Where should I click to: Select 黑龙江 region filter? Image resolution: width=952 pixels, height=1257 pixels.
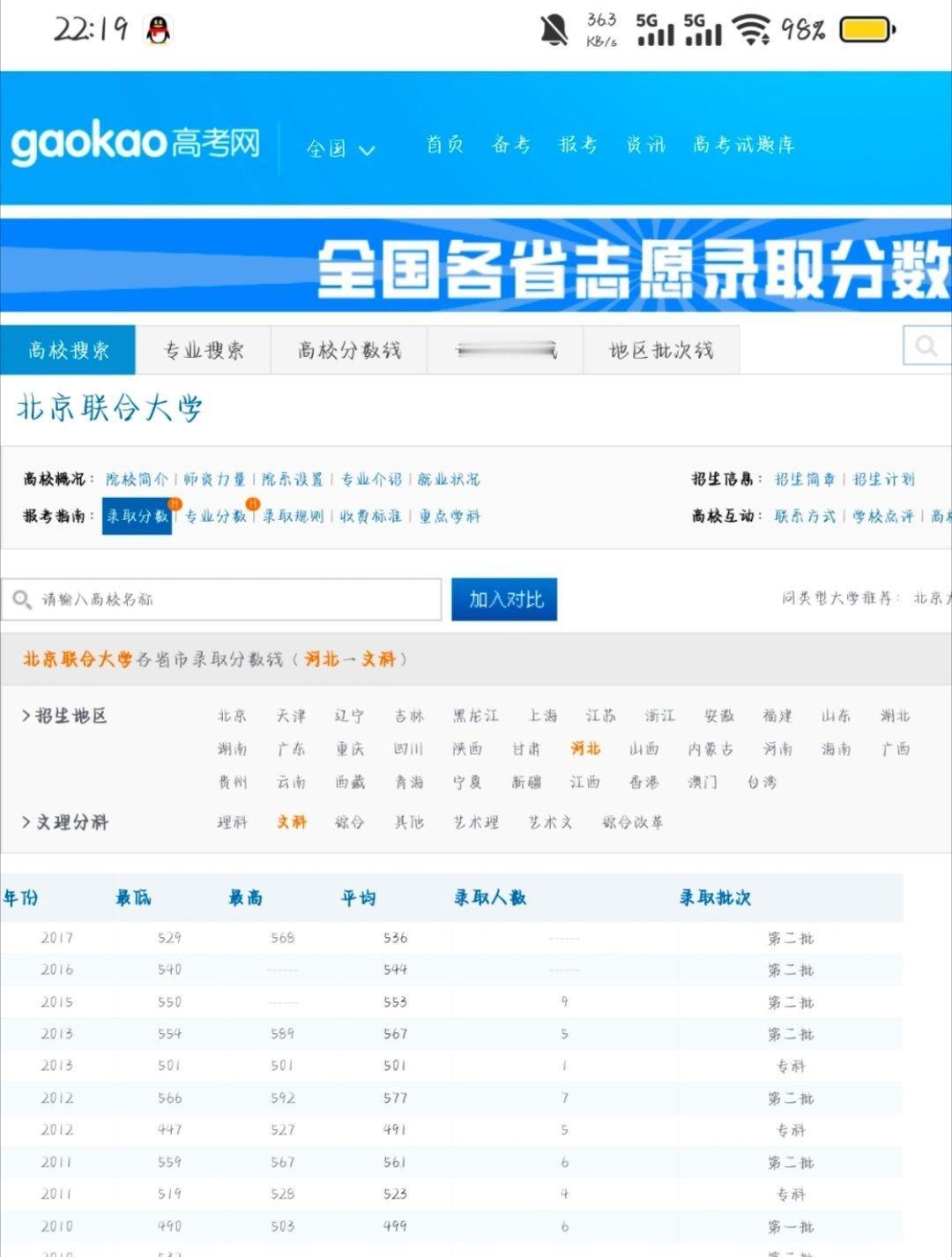click(x=475, y=716)
